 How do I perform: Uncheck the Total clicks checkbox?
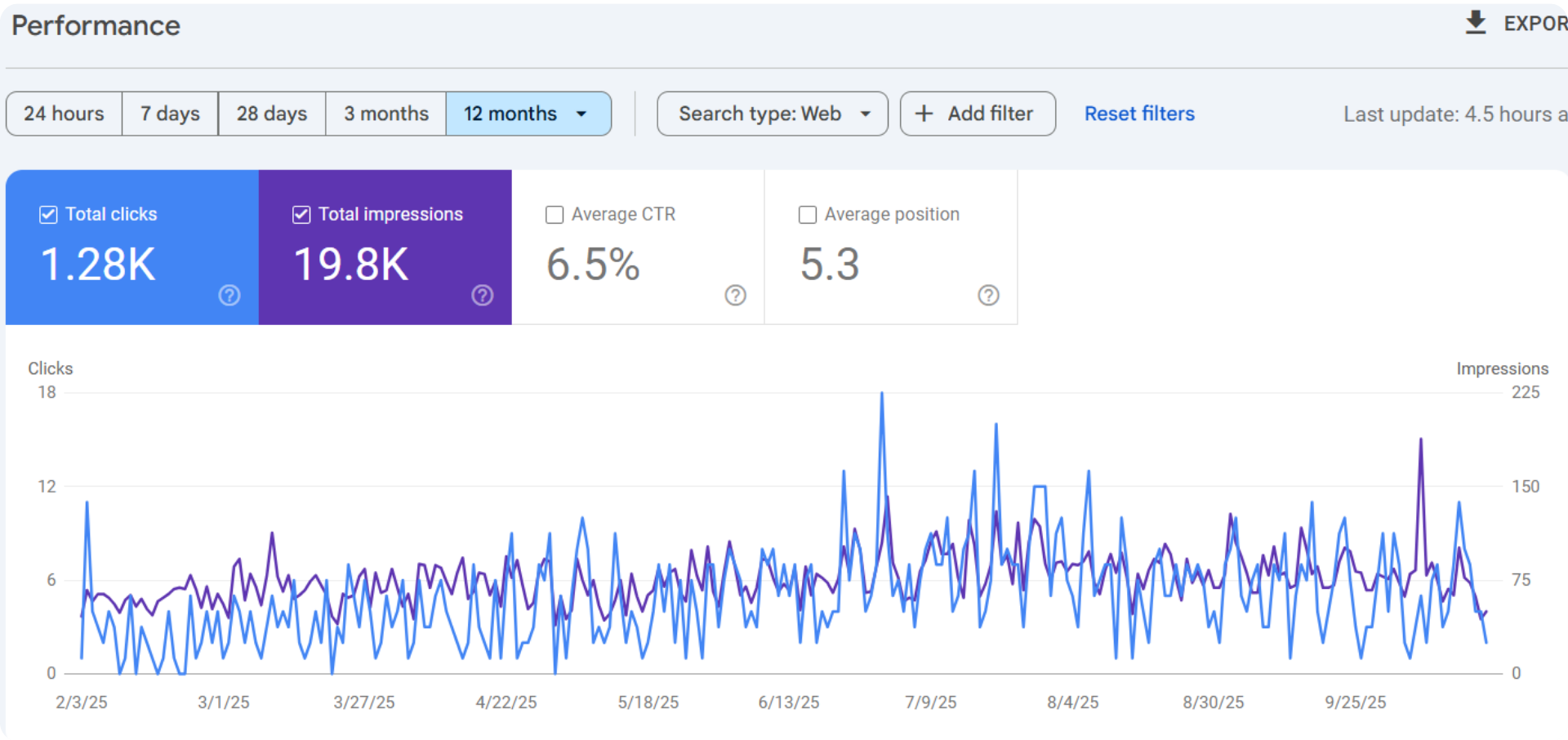48,215
